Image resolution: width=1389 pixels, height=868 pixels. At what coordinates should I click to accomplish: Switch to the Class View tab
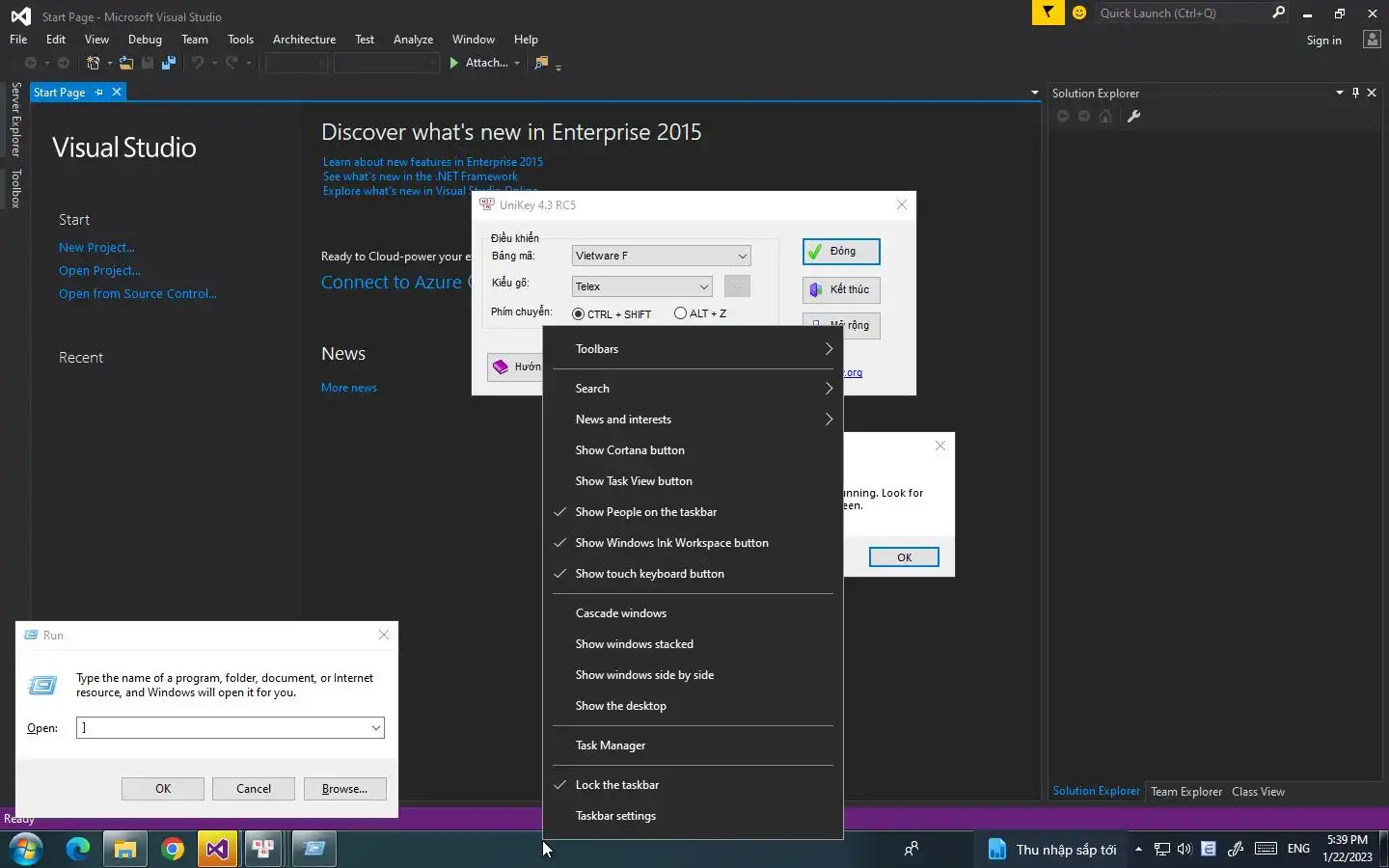click(x=1258, y=792)
